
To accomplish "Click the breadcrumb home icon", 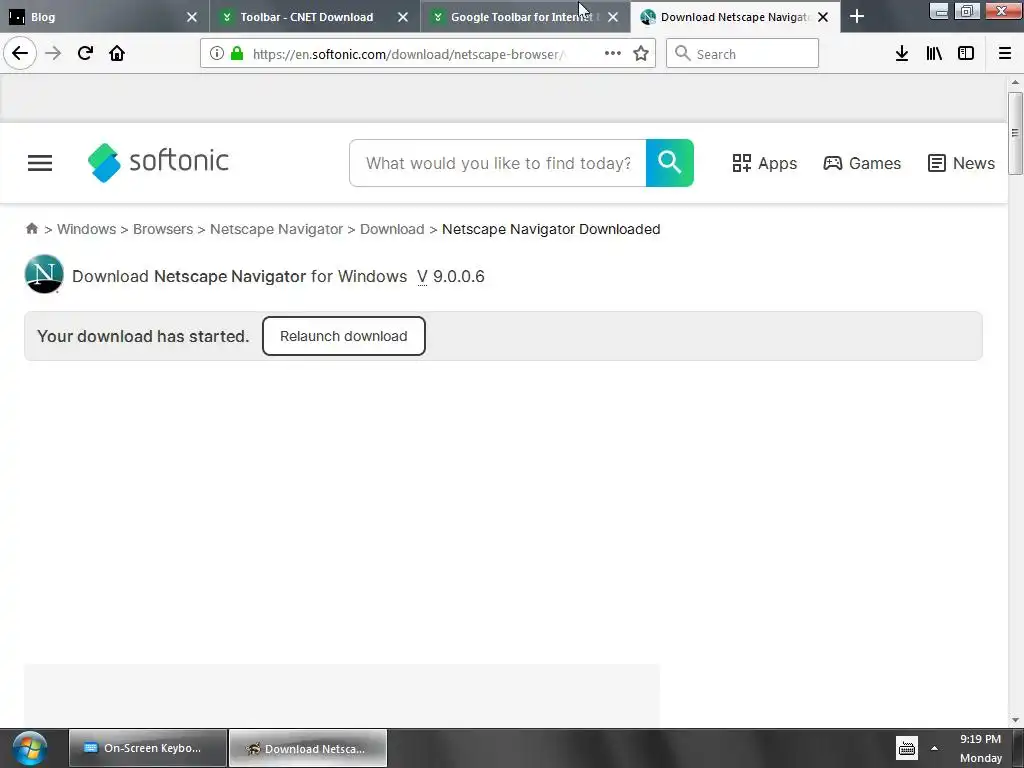I will coord(31,229).
